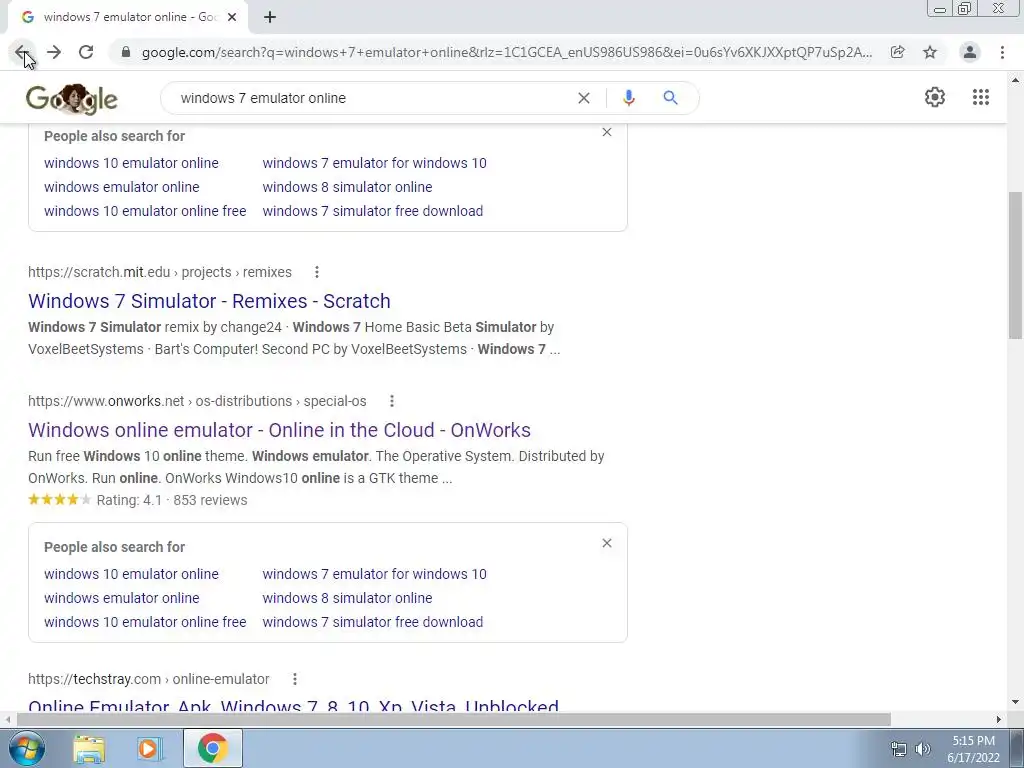
Task: Select lower 'windows 7 simulator free download' suggestion
Action: point(373,622)
